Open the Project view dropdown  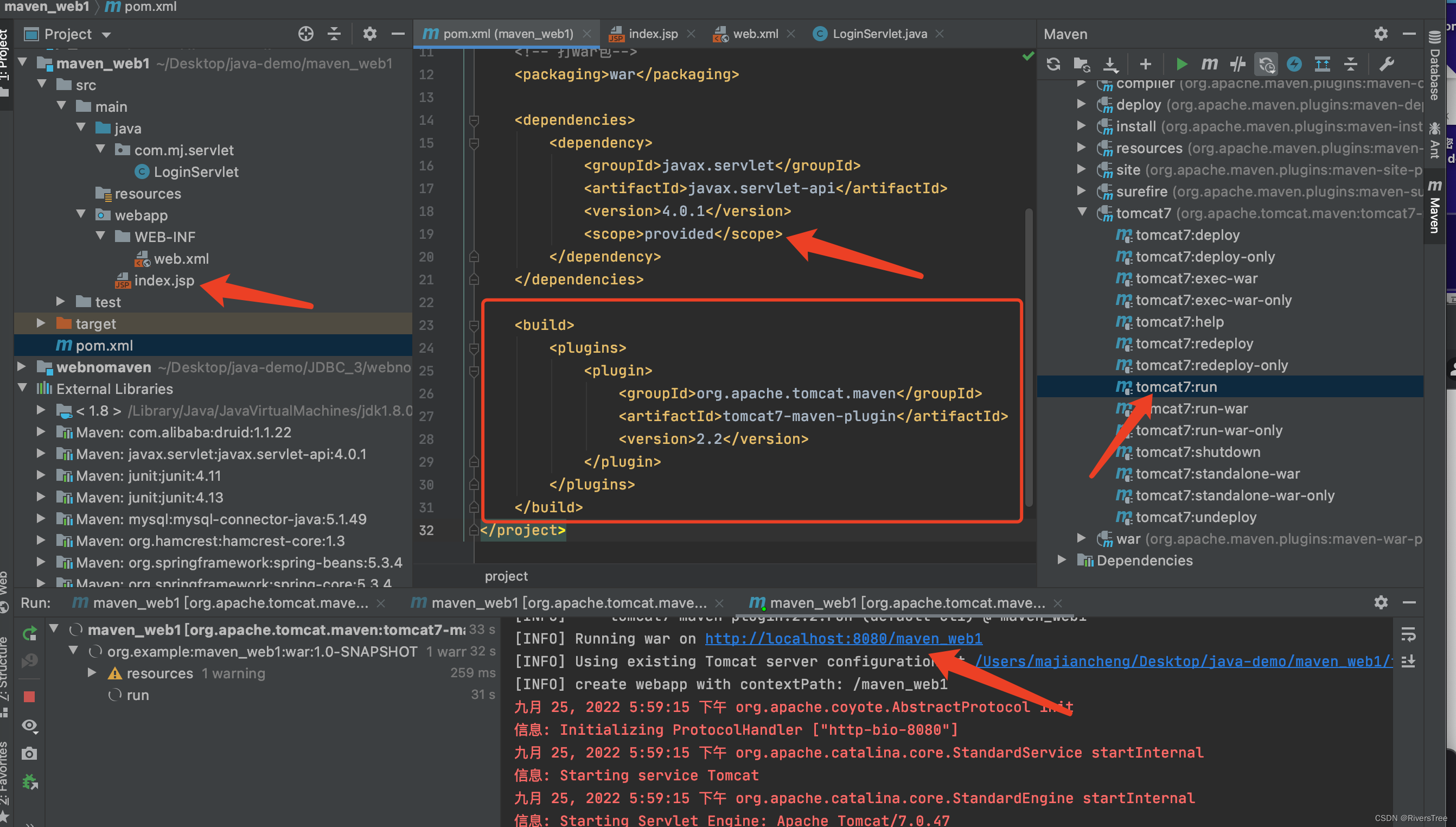pos(106,35)
